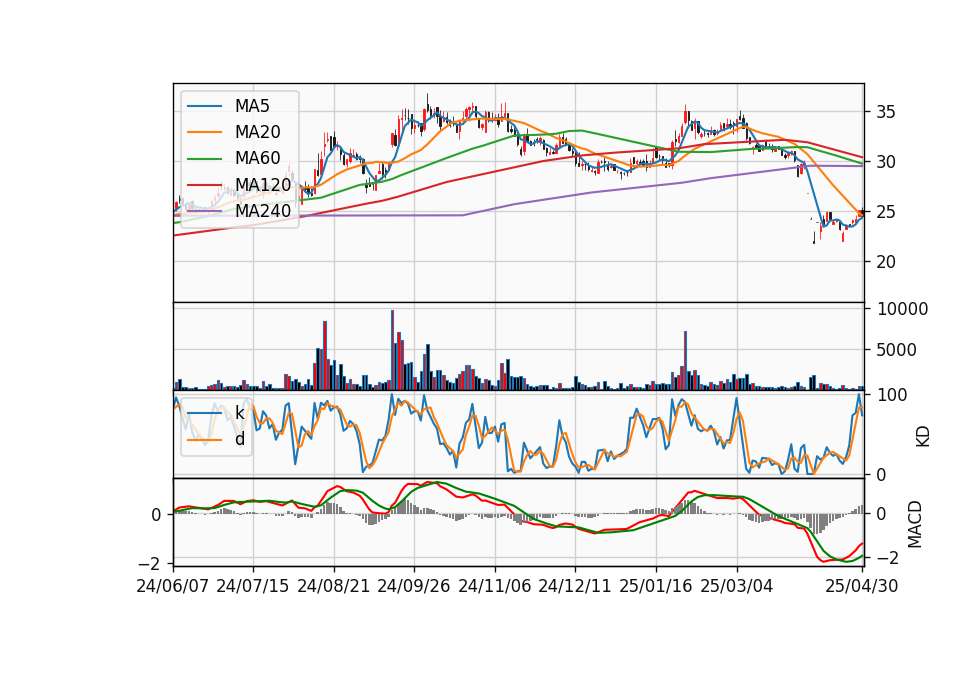Screen dimensions: 960x690
Task: Click the volume axis value 5000
Action: tap(897, 350)
